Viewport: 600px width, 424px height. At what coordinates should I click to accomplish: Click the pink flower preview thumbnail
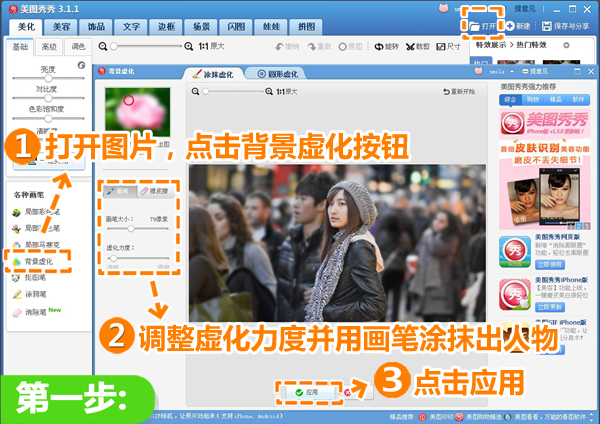pyautogui.click(x=138, y=112)
